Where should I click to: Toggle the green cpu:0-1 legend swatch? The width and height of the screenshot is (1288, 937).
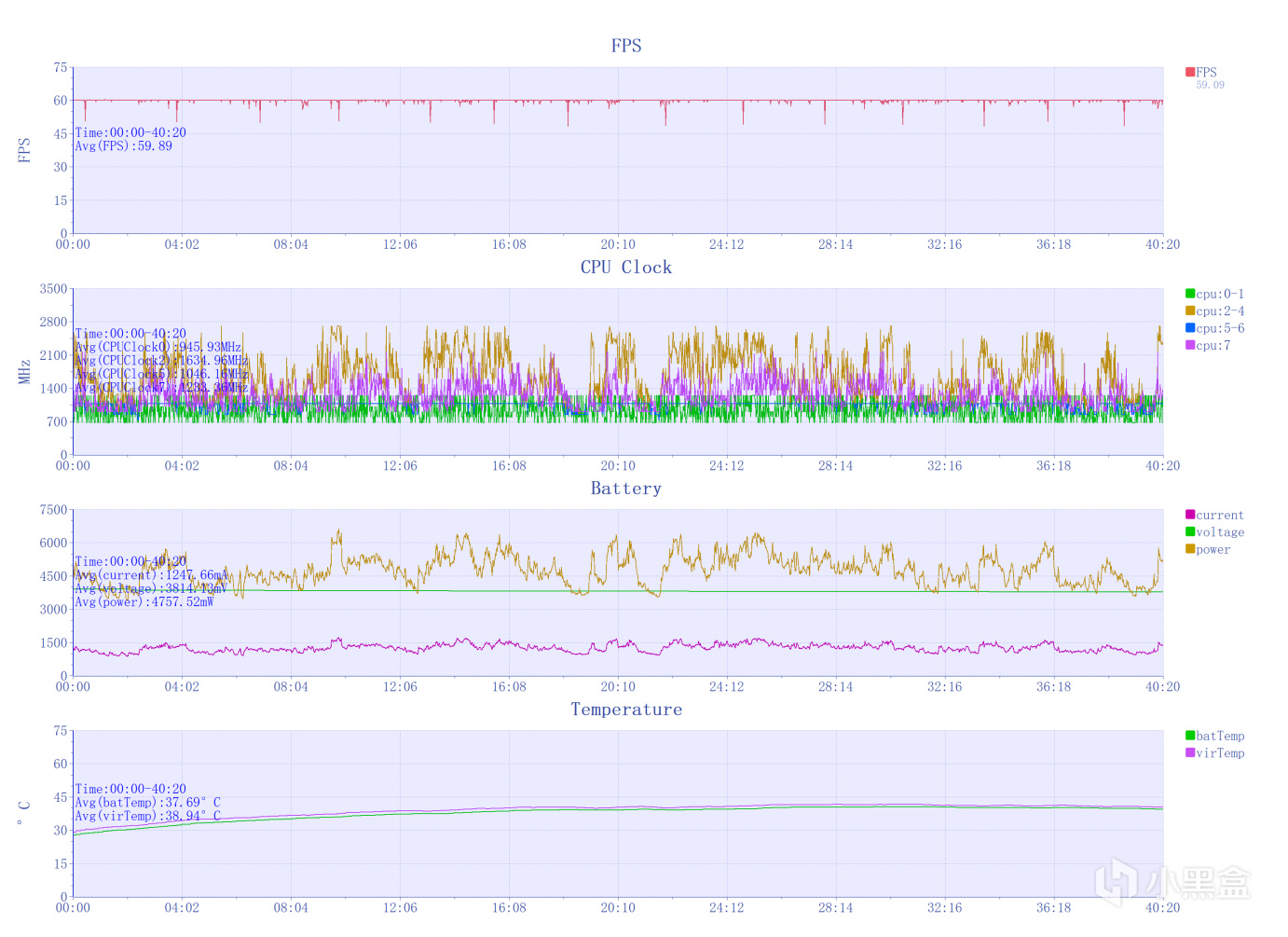coord(1190,294)
